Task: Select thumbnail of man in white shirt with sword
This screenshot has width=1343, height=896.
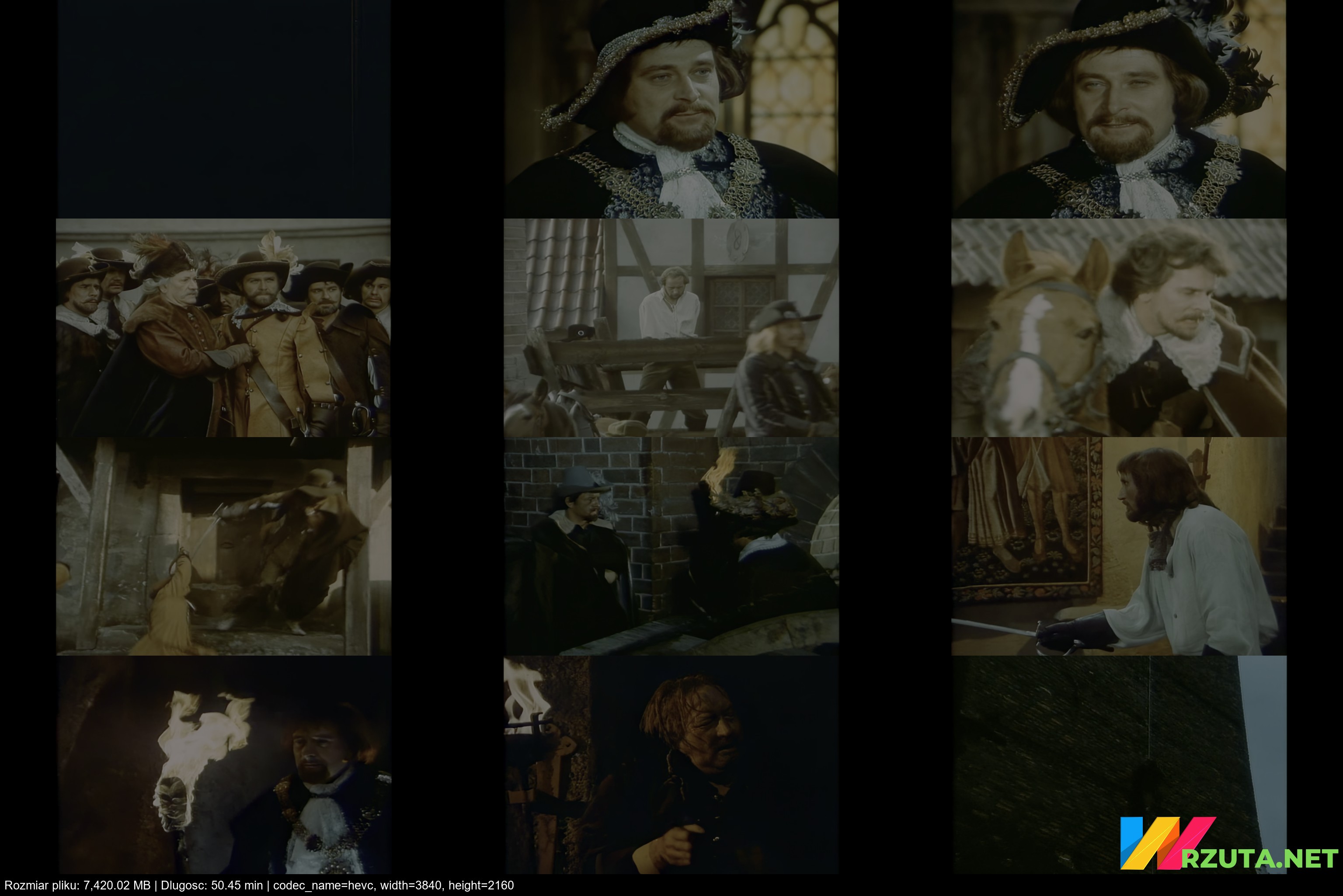Action: click(x=1118, y=546)
